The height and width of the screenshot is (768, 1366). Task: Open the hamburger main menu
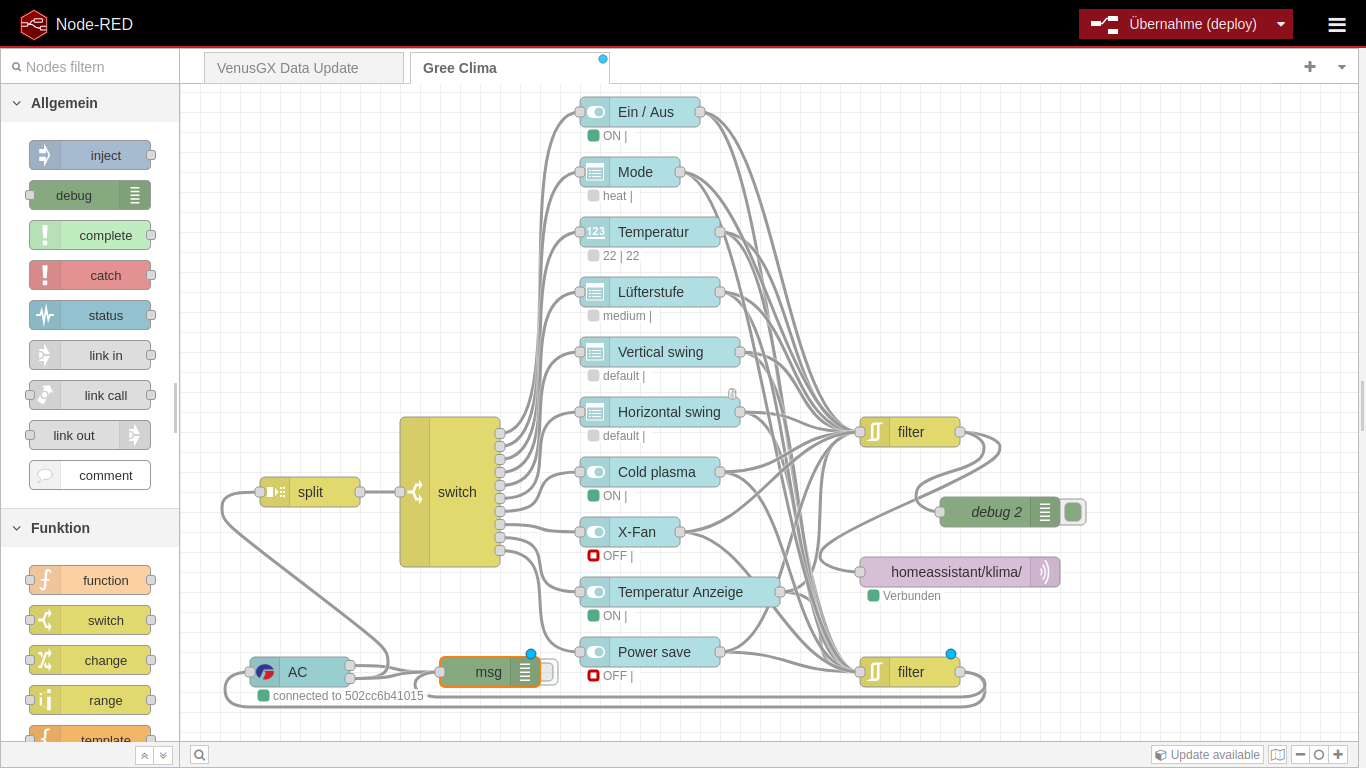(x=1336, y=25)
